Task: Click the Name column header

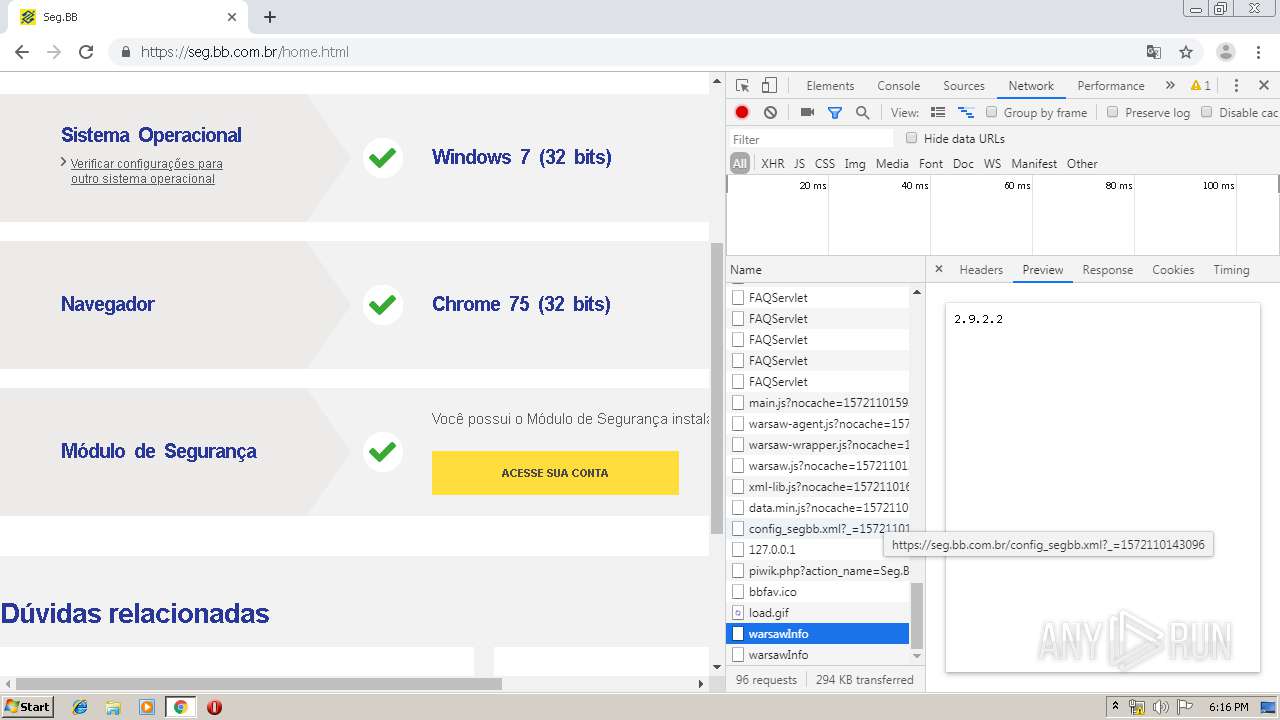Action: point(825,270)
